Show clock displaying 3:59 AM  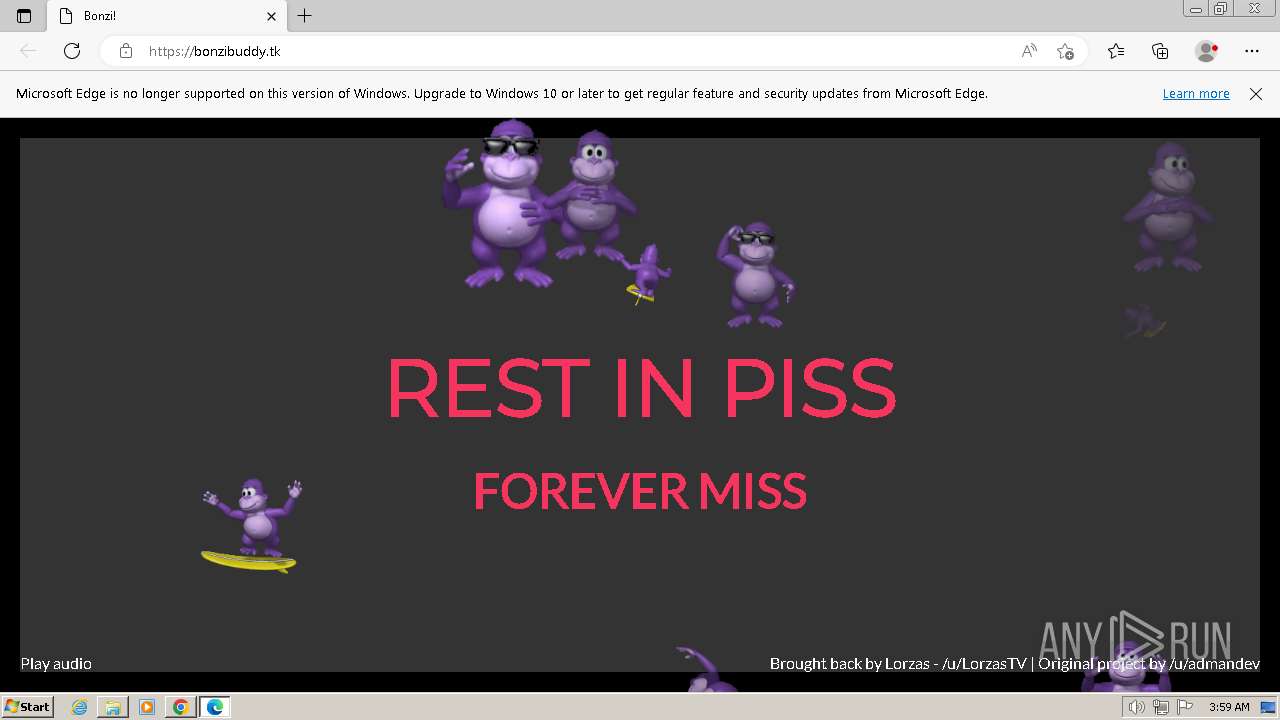(1229, 707)
